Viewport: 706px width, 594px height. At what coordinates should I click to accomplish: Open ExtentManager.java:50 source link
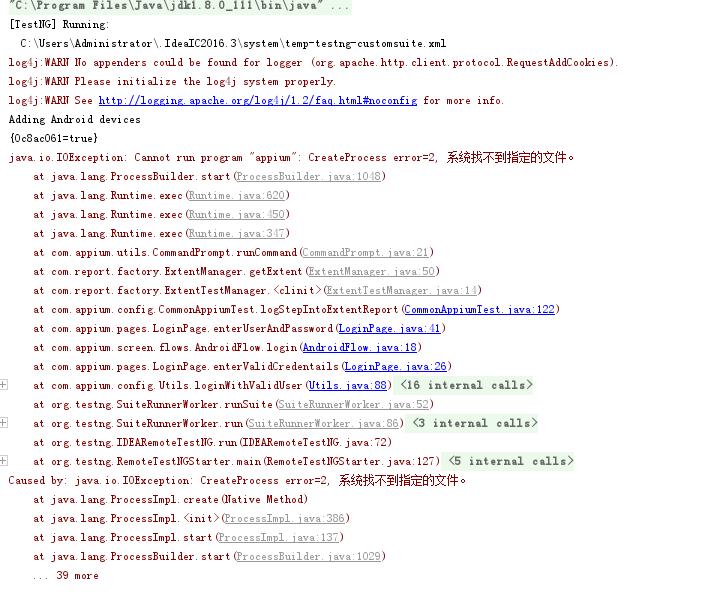pyautogui.click(x=371, y=272)
